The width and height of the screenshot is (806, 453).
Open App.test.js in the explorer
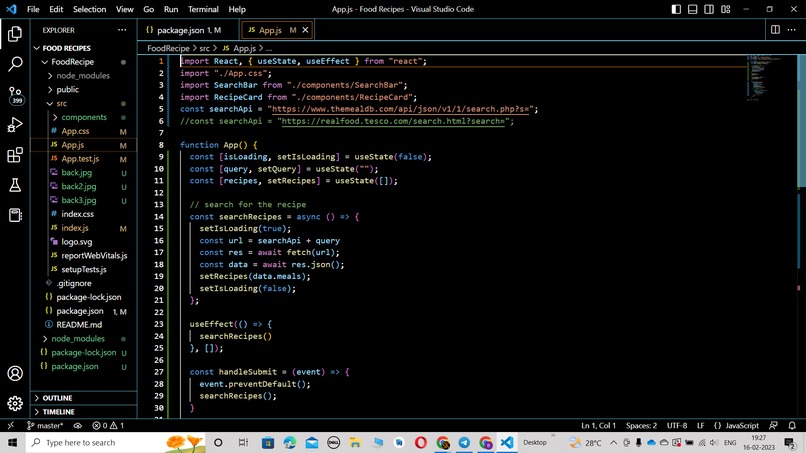coord(80,159)
